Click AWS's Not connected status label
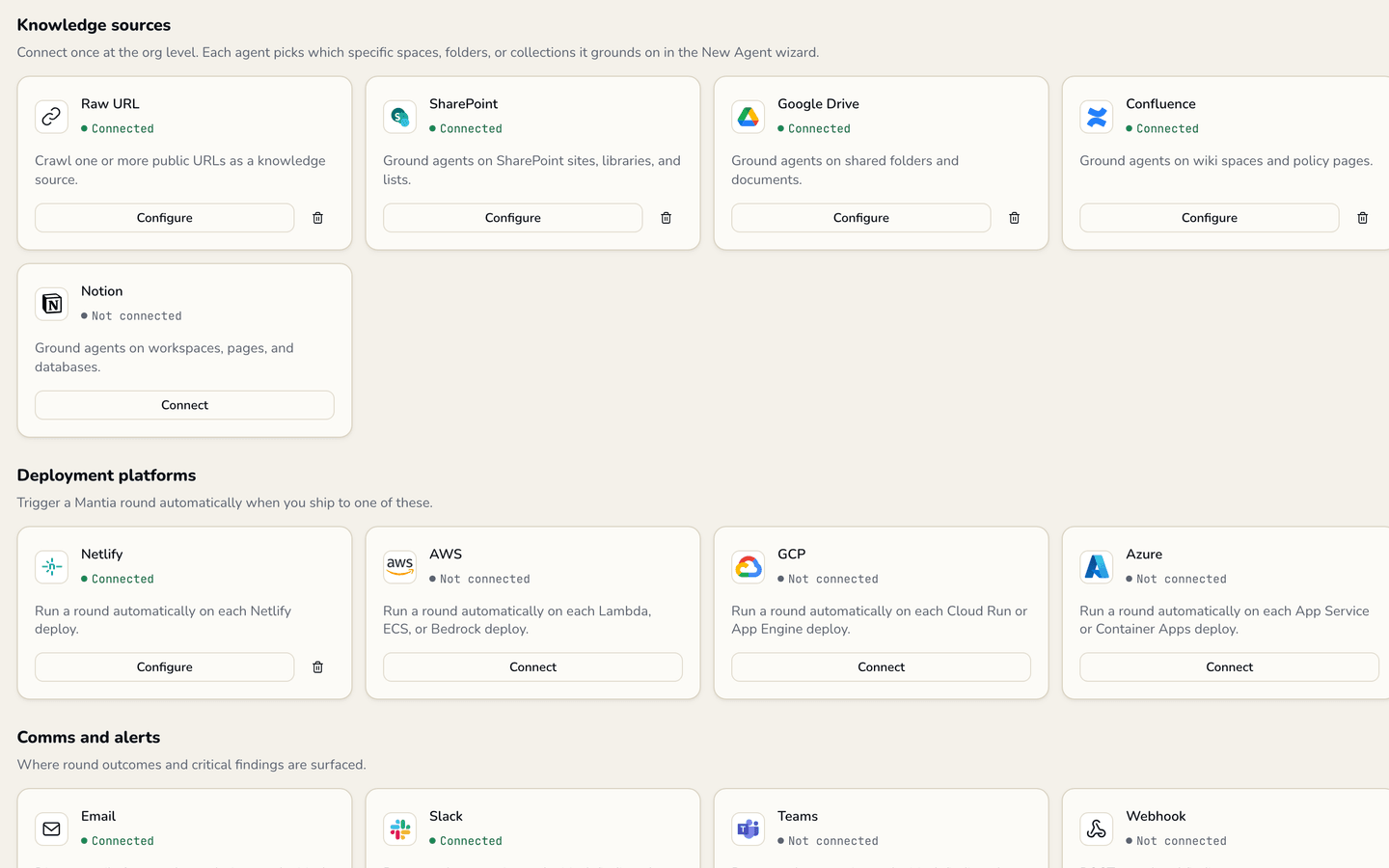Screen dimensions: 1389x868 coord(479,580)
